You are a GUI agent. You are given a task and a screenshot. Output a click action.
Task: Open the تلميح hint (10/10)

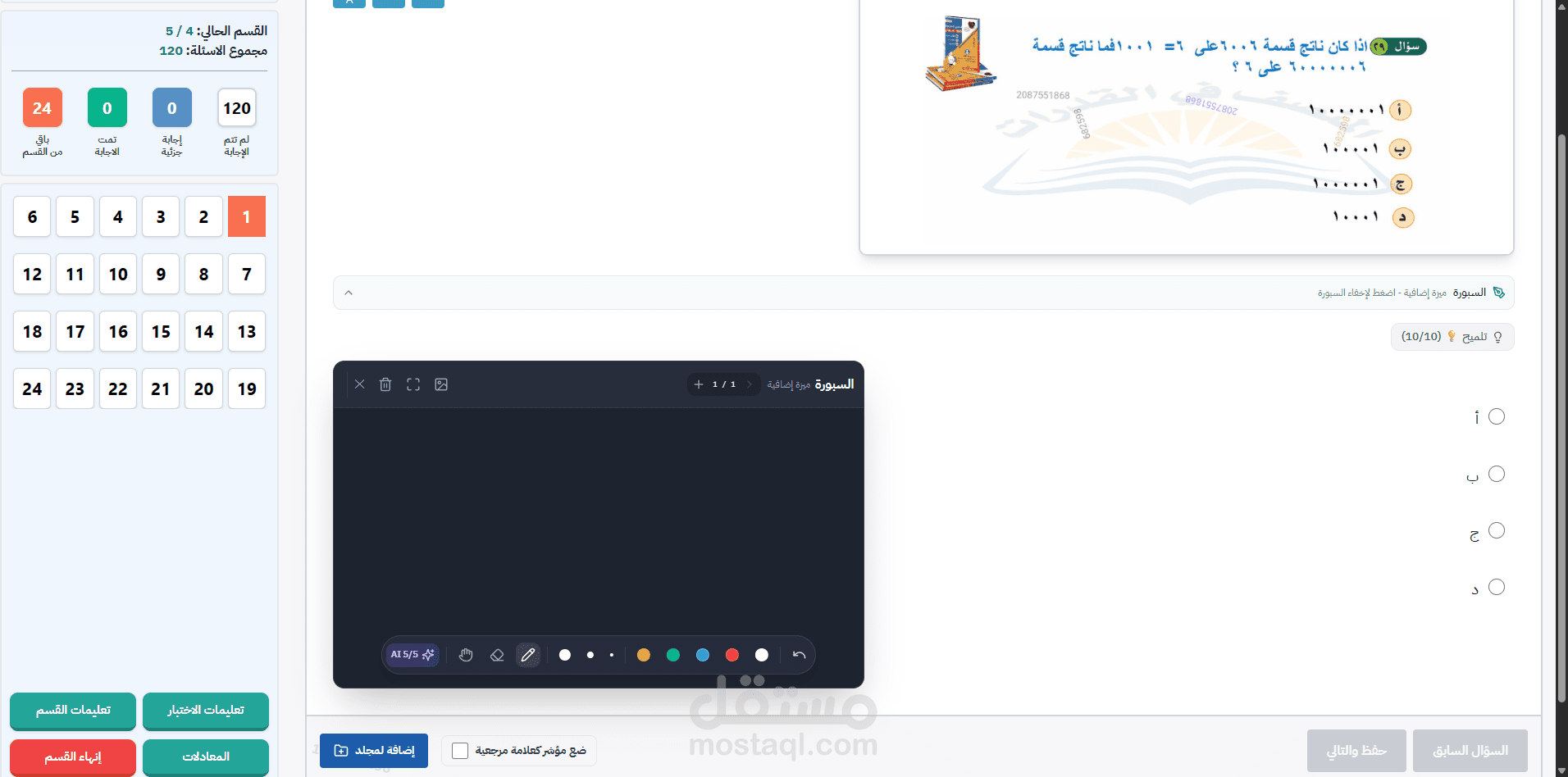(x=1452, y=337)
